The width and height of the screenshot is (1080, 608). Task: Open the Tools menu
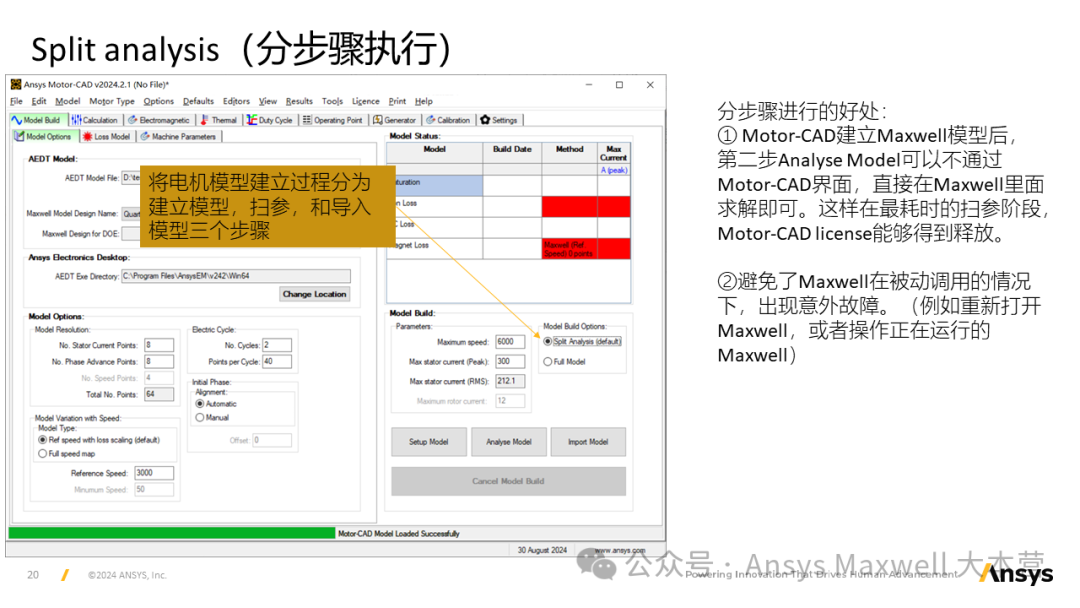point(332,101)
